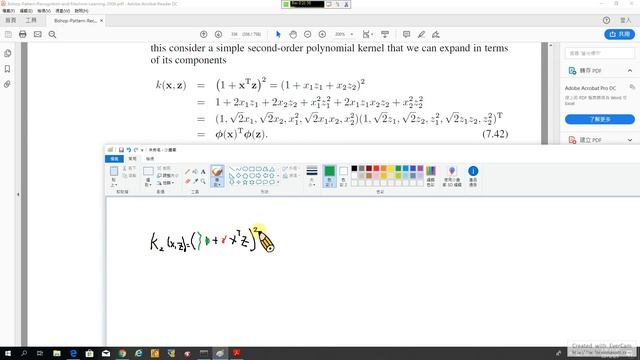640x360 pixels.
Task: Open Edit with Paint 3D button
Action: 452,176
